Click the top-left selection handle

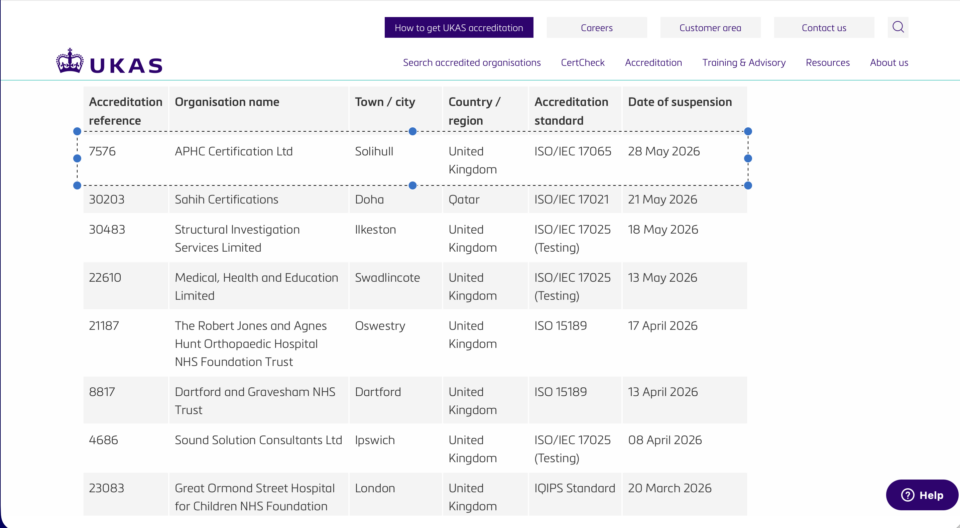click(77, 131)
